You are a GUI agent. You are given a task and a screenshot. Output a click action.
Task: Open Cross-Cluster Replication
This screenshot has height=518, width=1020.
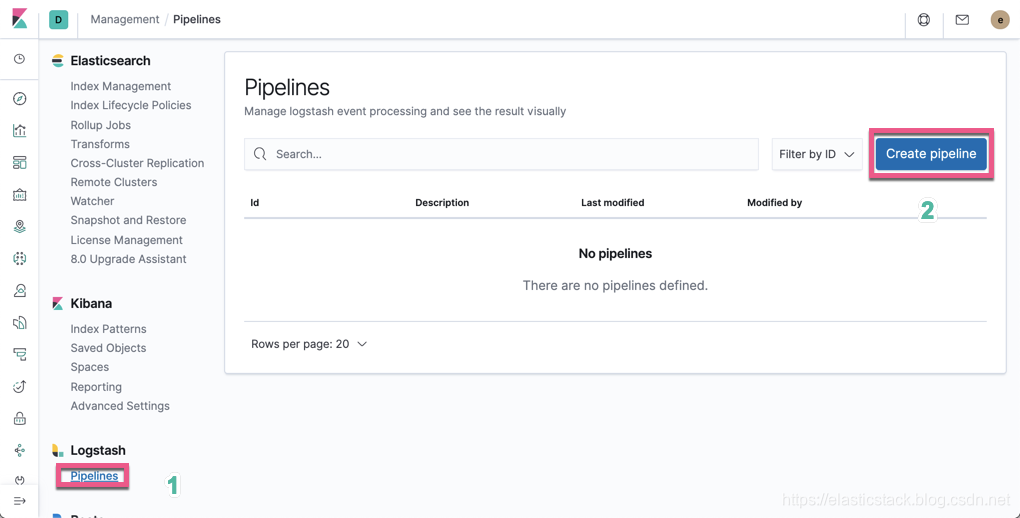tap(137, 163)
